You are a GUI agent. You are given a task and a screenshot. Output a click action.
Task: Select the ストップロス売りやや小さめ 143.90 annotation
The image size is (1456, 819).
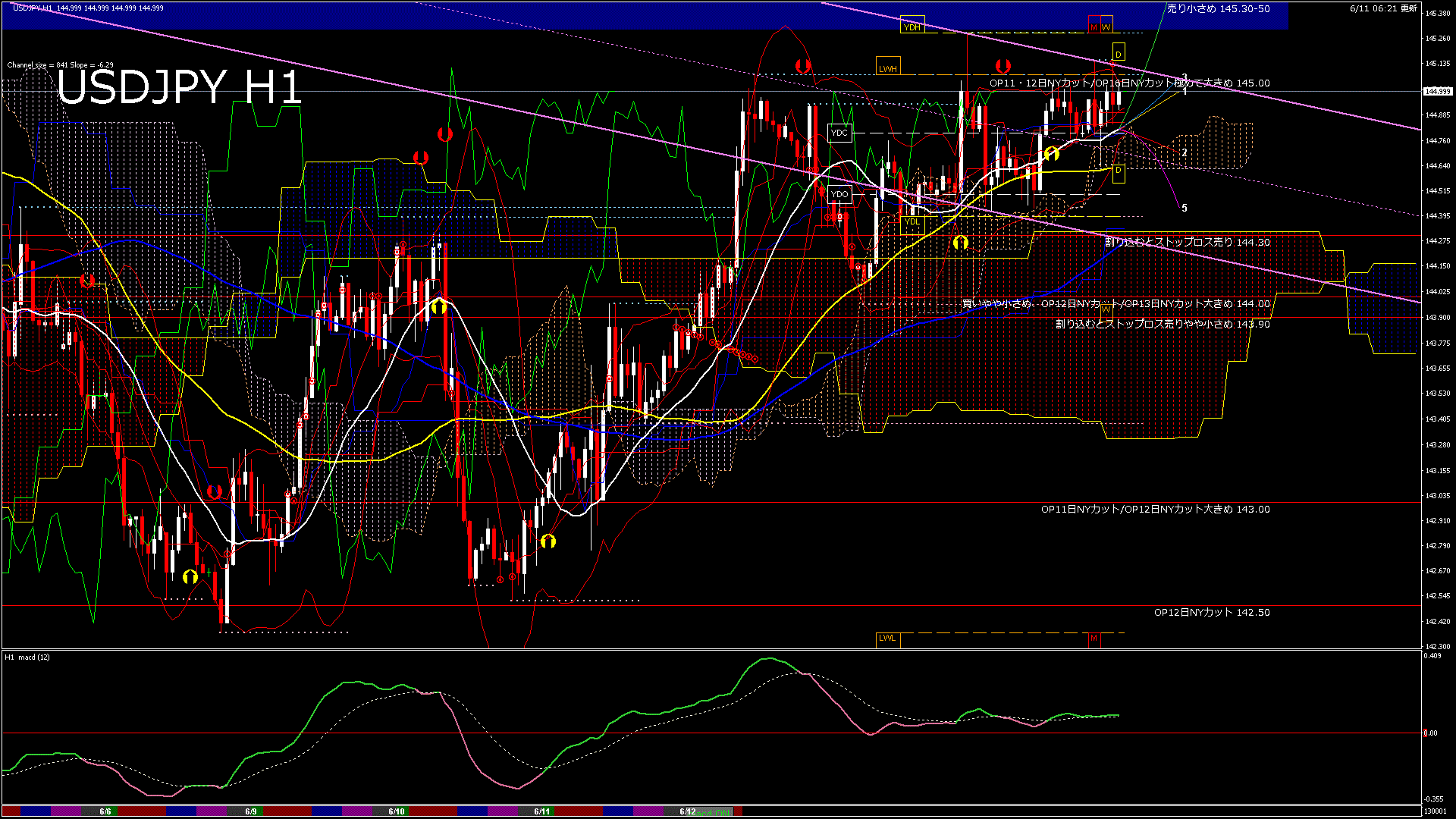tap(1163, 324)
